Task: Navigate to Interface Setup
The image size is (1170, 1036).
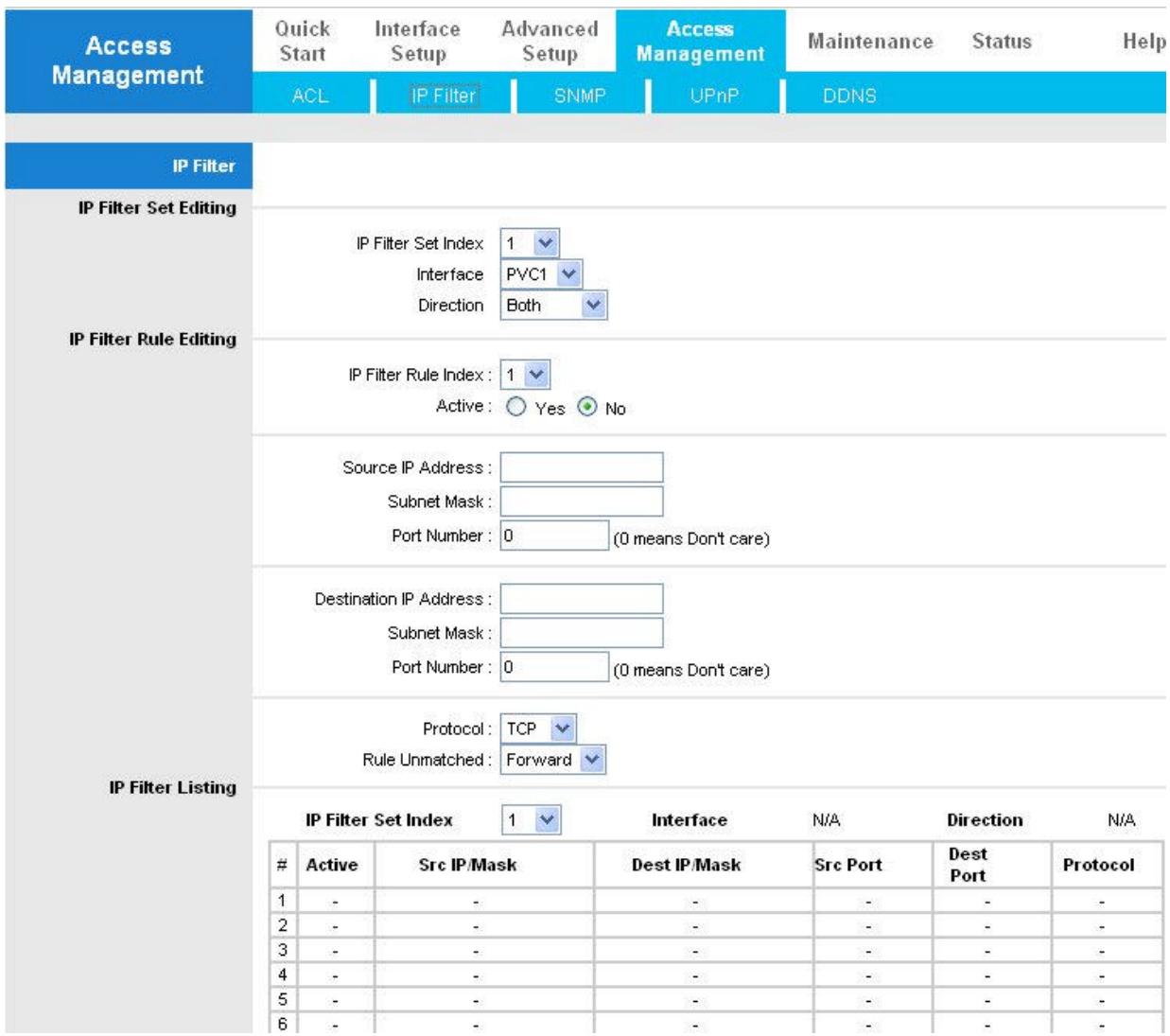Action: 417,42
